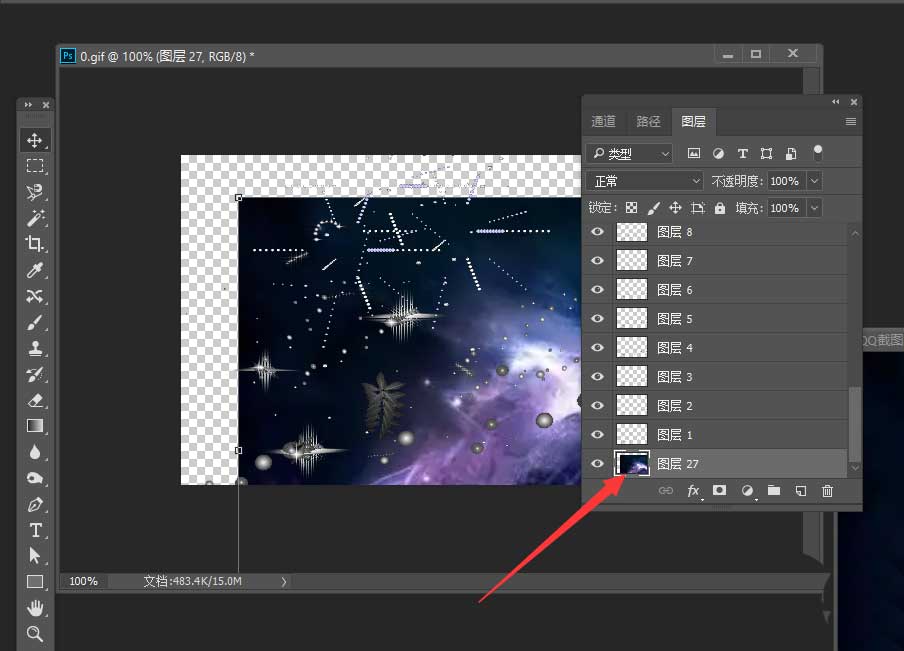Select the Blur tool
The height and width of the screenshot is (651, 904).
(35, 452)
